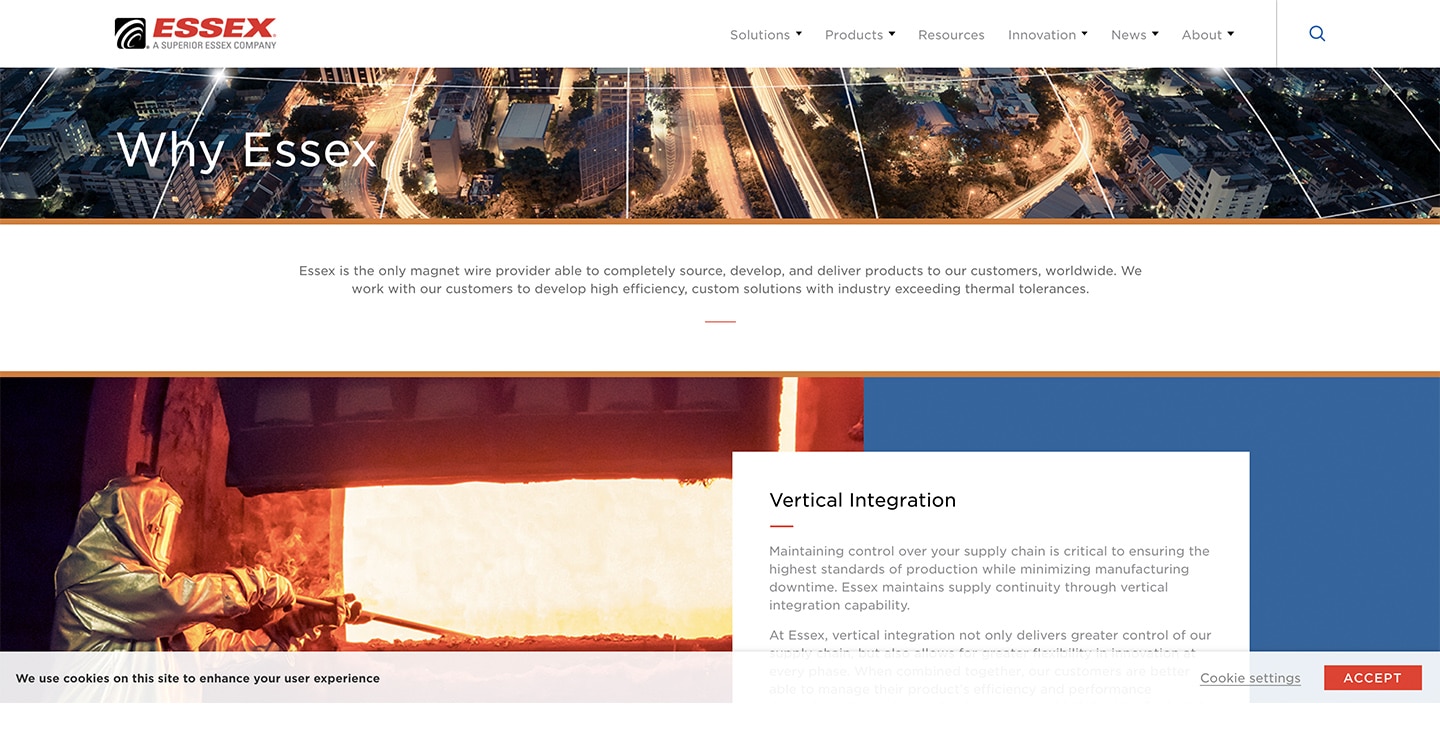Open the Innovation menu
Viewport: 1440px width, 746px height.
[1041, 35]
